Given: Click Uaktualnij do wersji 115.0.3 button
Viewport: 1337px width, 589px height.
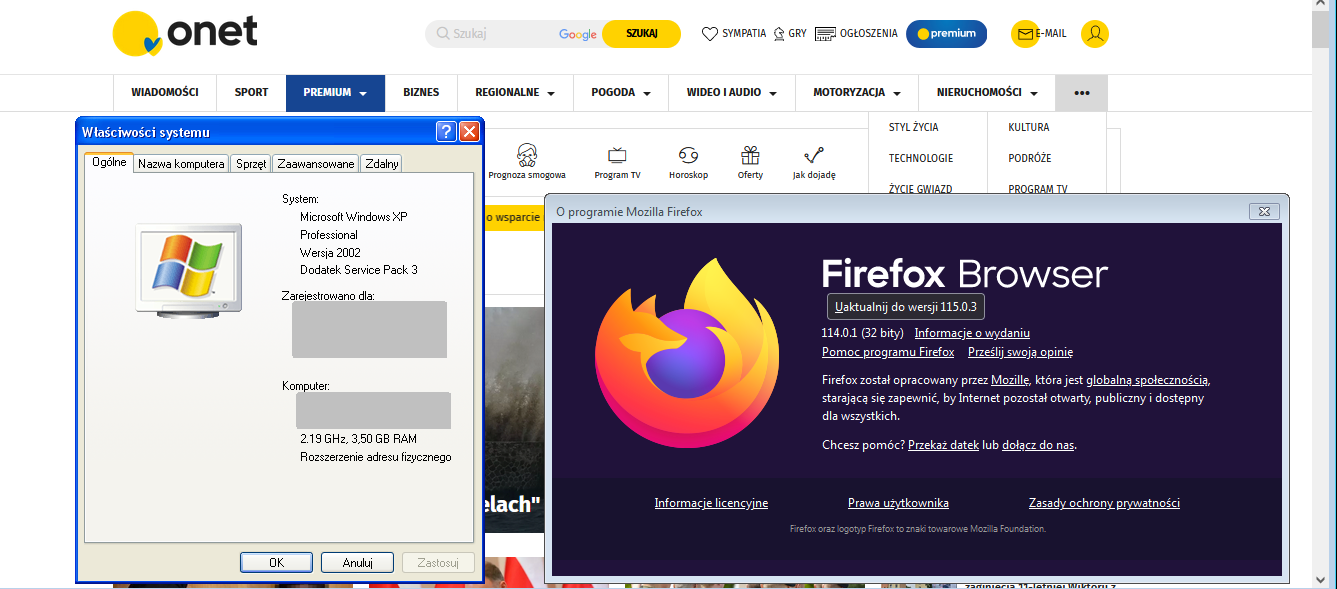Looking at the screenshot, I should tap(907, 307).
